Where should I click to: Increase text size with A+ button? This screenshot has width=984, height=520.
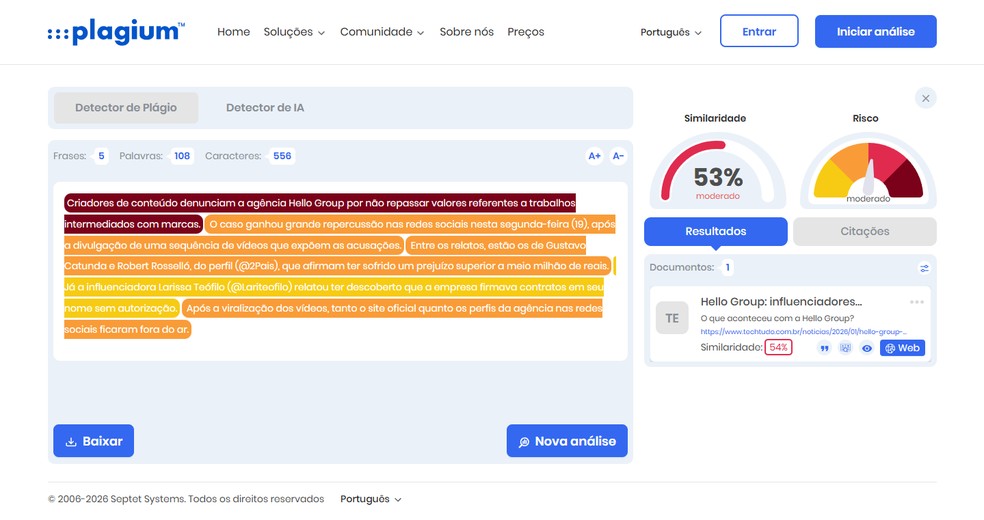(594, 156)
